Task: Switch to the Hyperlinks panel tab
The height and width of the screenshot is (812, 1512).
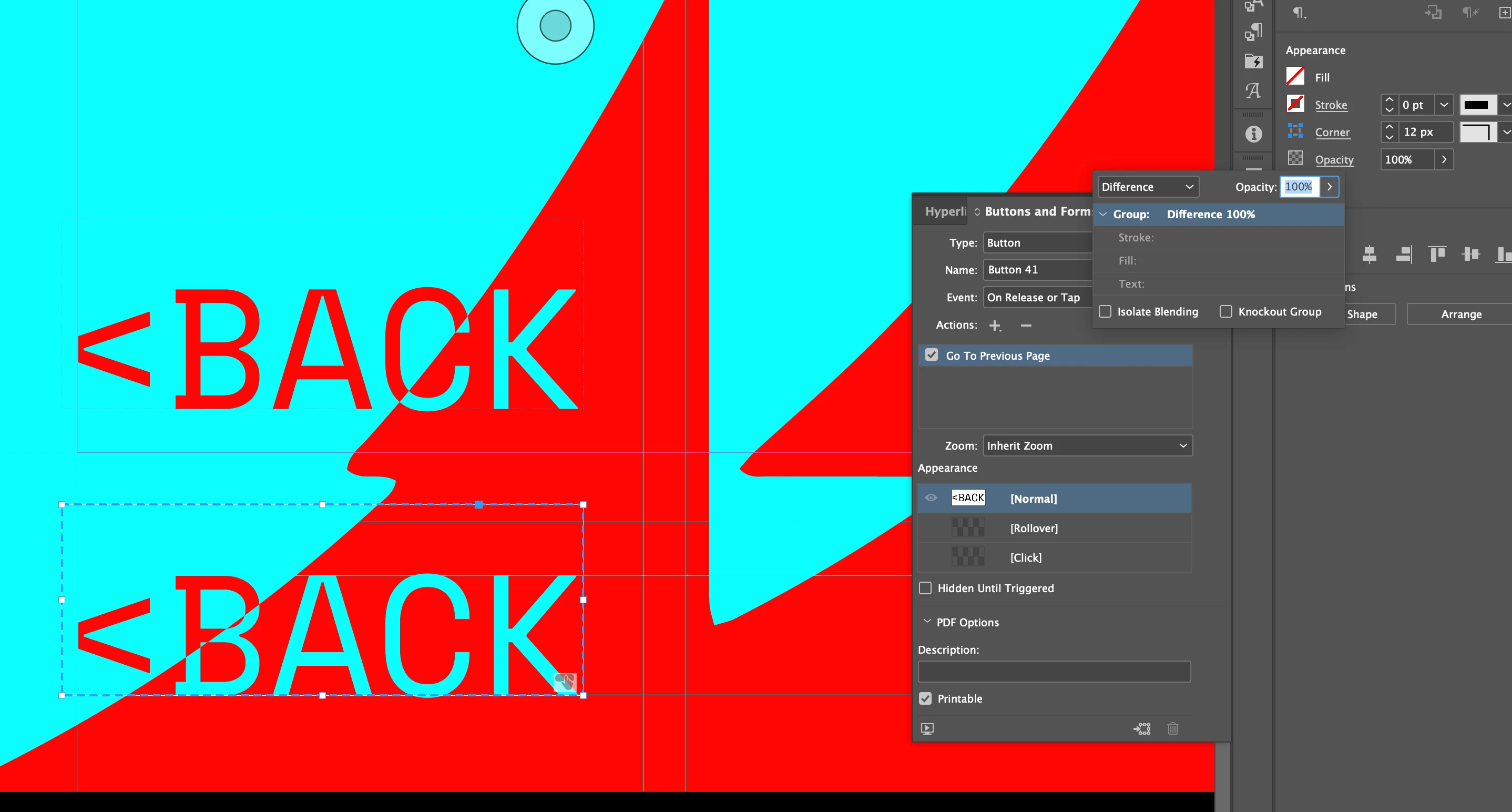Action: (945, 212)
